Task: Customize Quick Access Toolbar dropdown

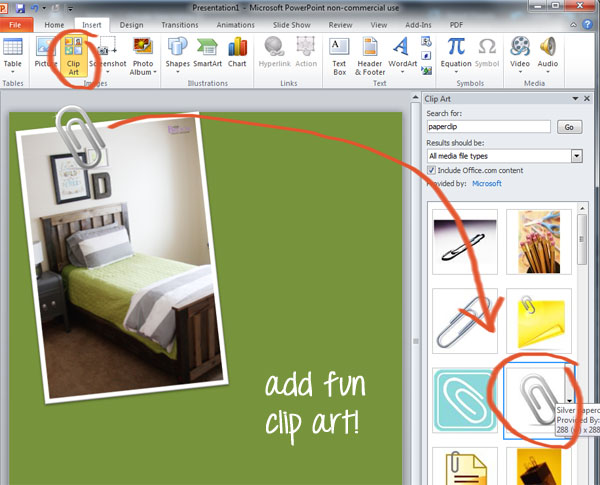Action: [x=70, y=8]
